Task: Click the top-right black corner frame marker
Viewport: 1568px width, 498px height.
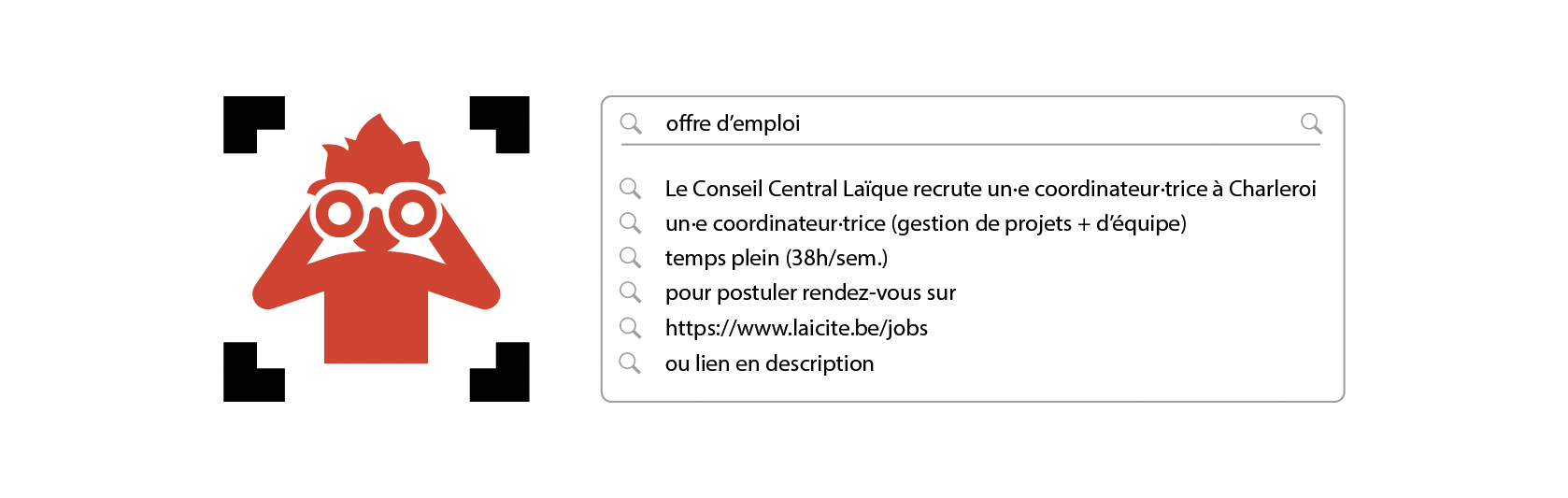Action: [x=508, y=119]
